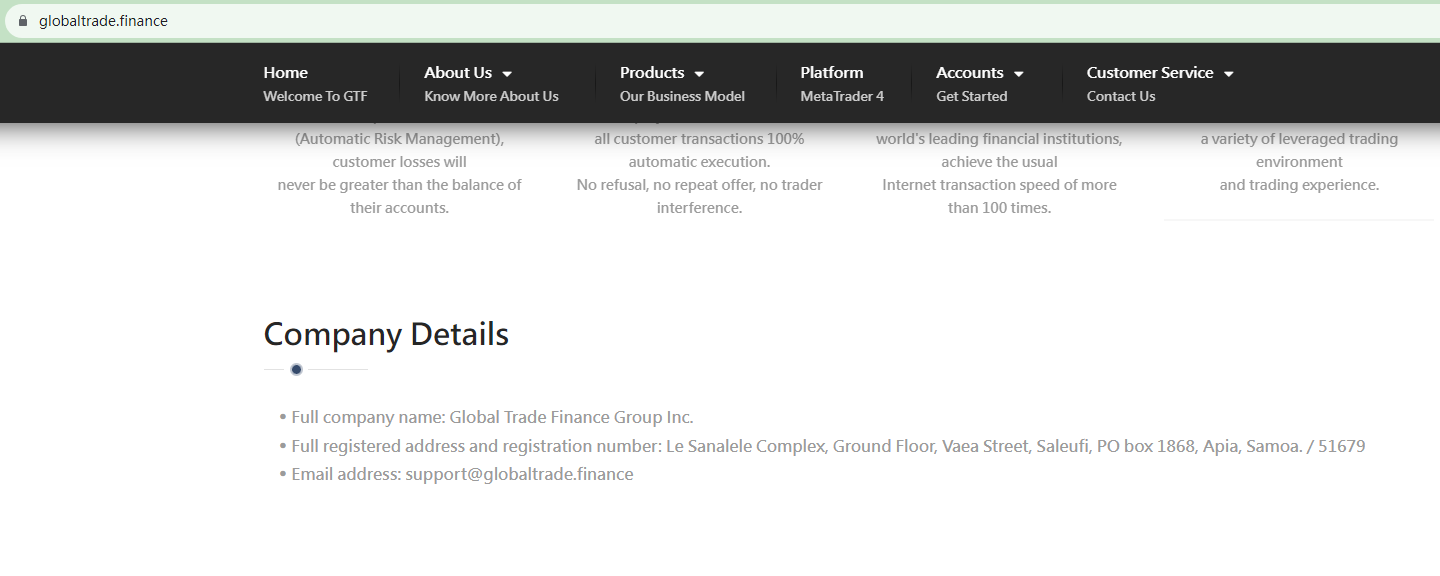
Task: Click the "MetaTrader 4" subtitle
Action: click(x=842, y=96)
